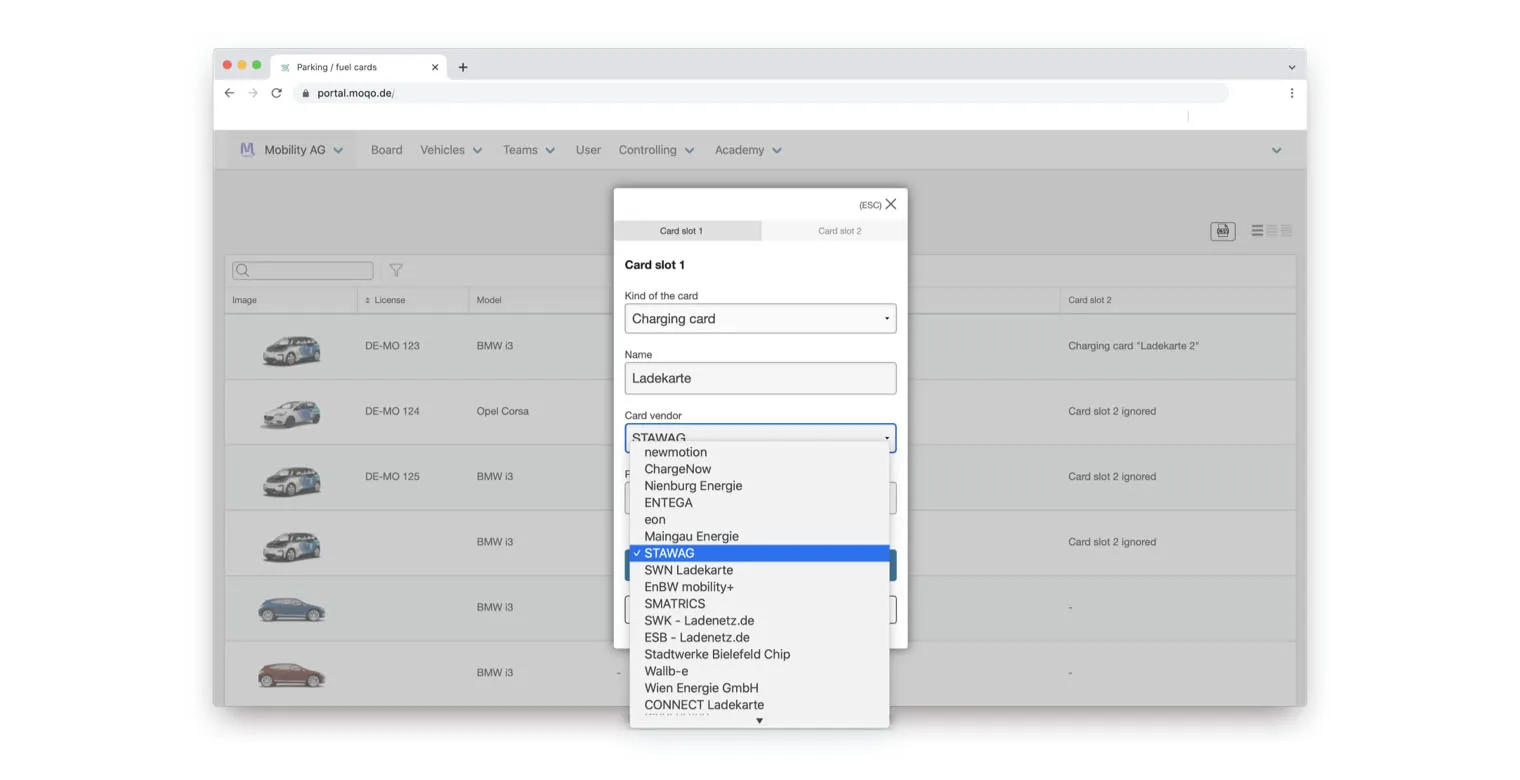Expand the Vehicles menu
Image resolution: width=1520 pixels, height=780 pixels.
point(451,150)
